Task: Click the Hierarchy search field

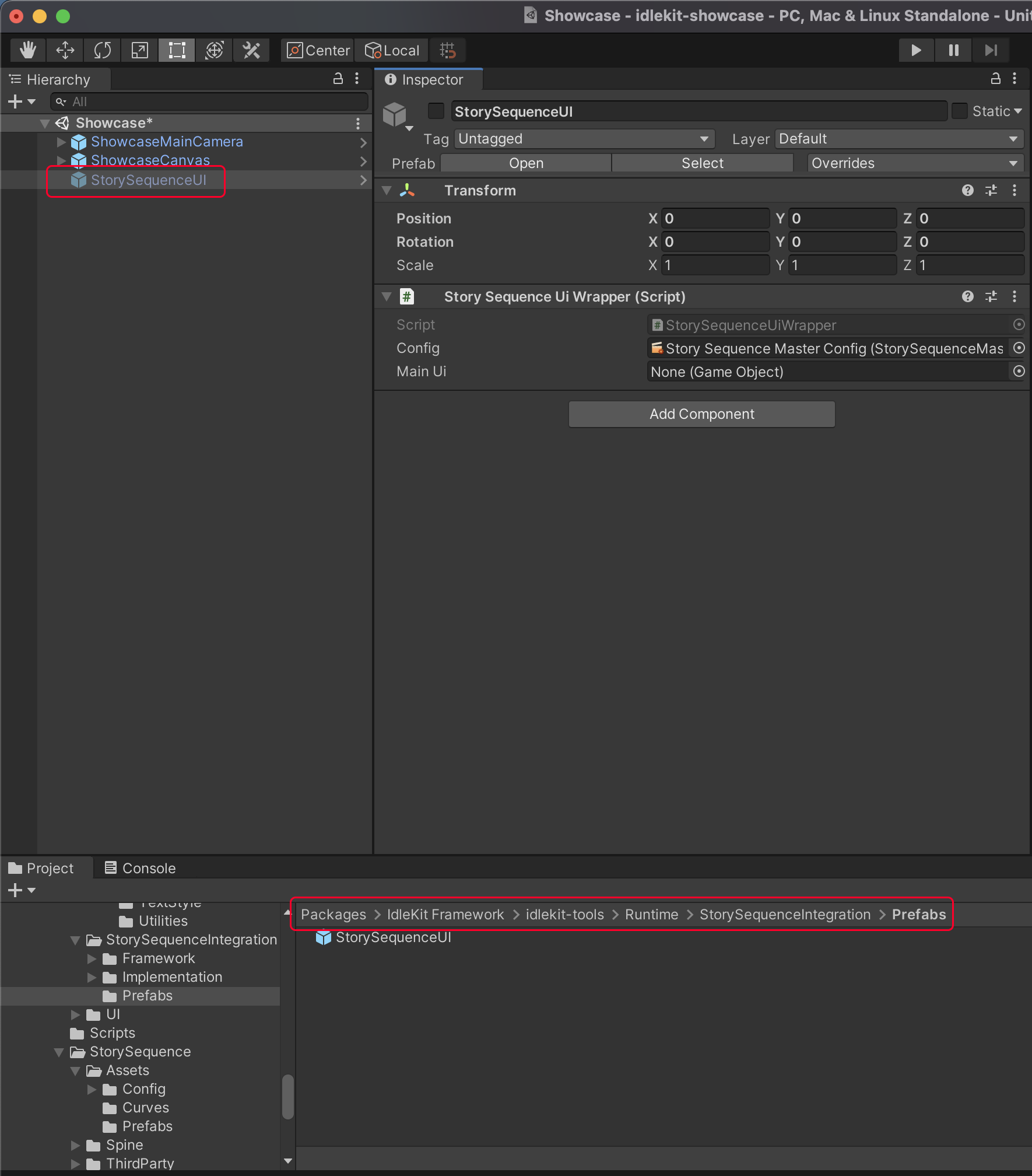Action: pyautogui.click(x=209, y=101)
